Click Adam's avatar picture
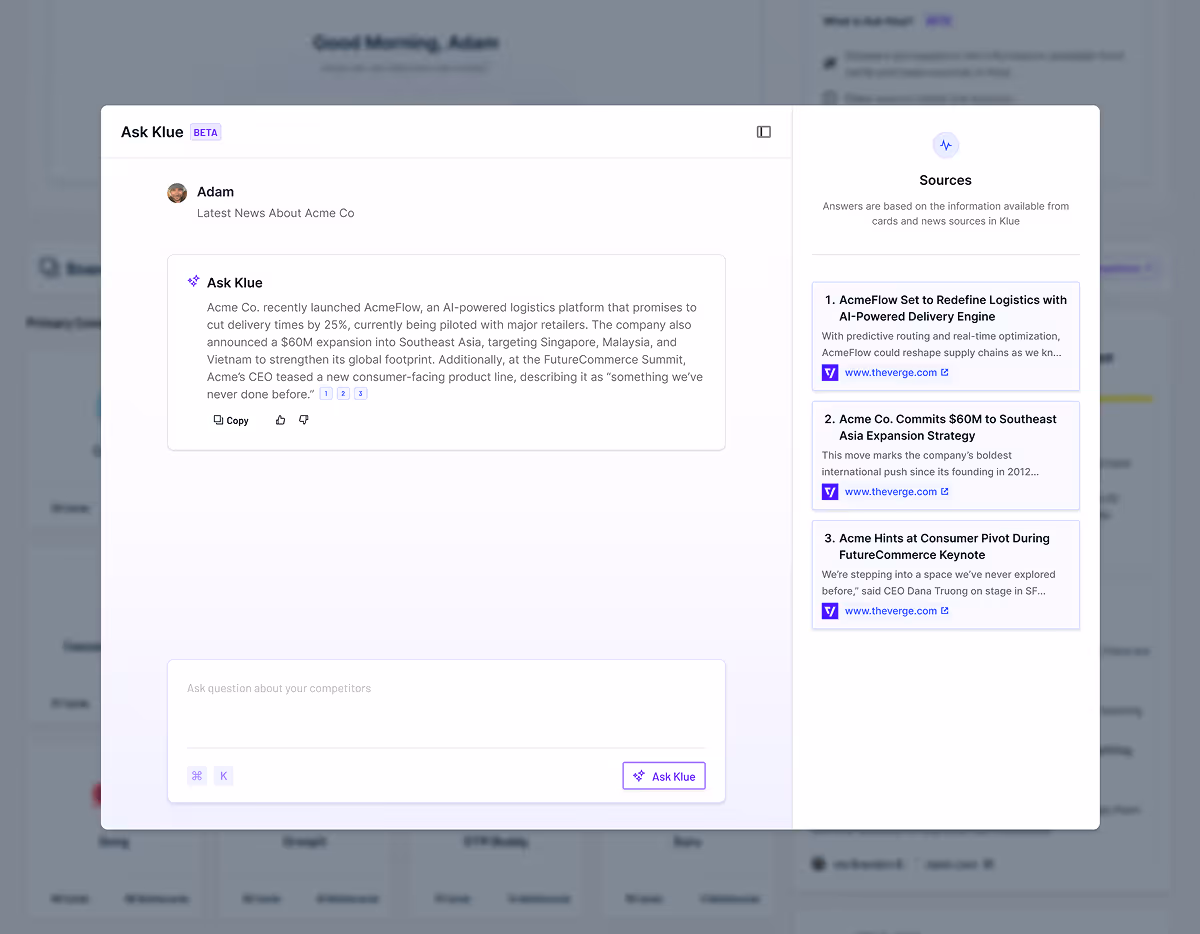The image size is (1200, 934). click(177, 193)
